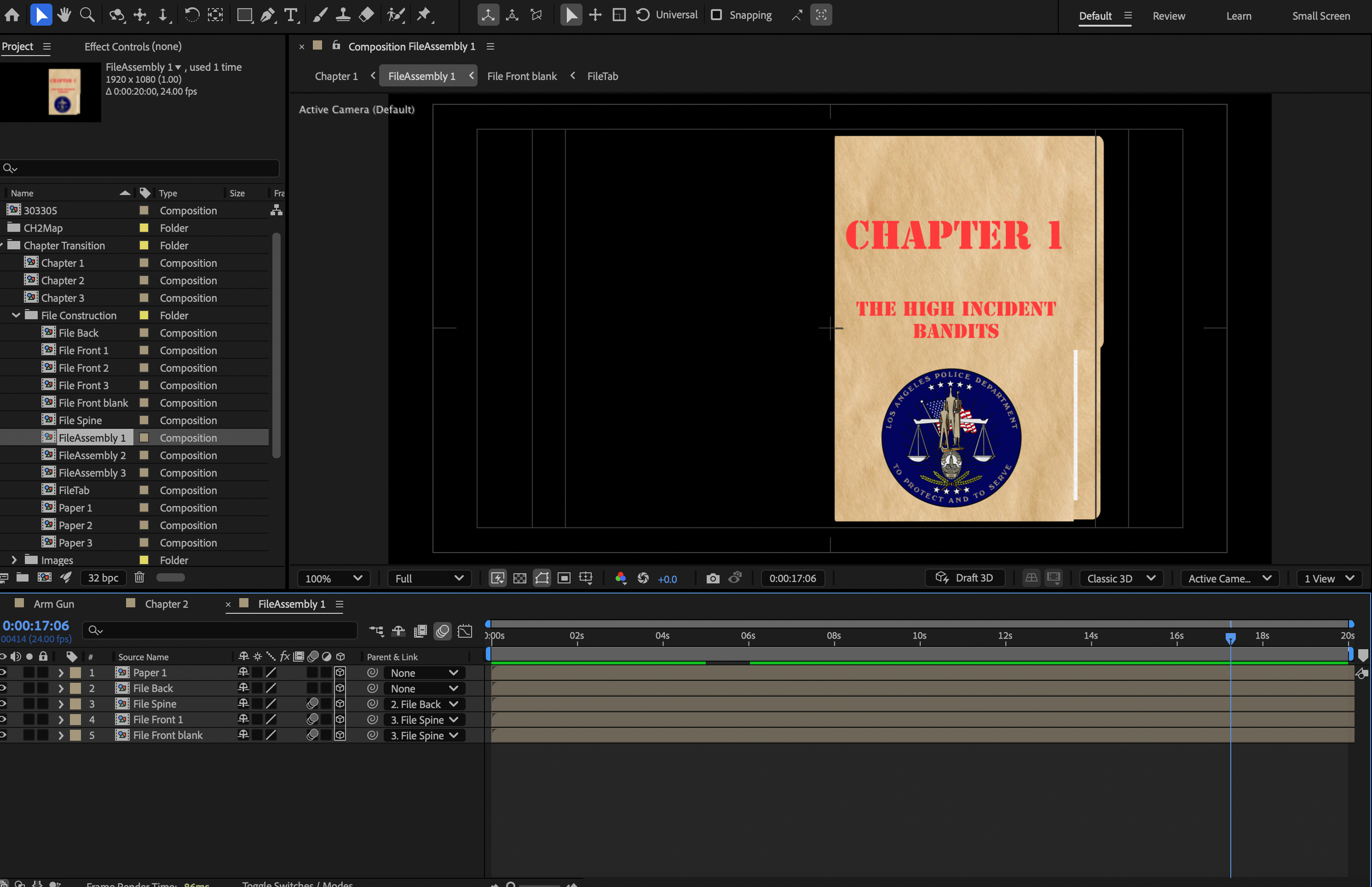Image resolution: width=1372 pixels, height=887 pixels.
Task: Create a new folder in Project
Action: coord(23,577)
